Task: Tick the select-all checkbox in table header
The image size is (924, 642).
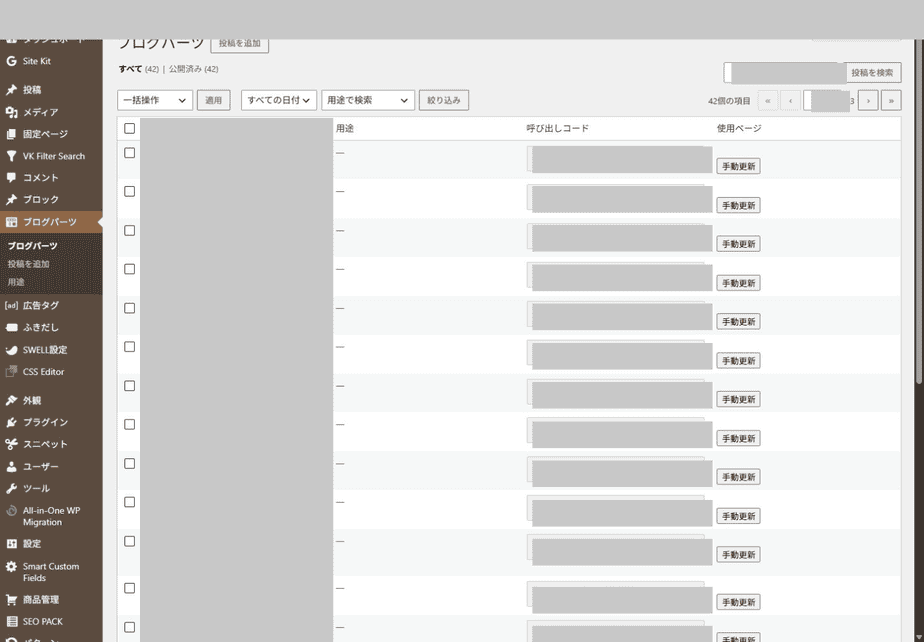Action: pos(130,129)
